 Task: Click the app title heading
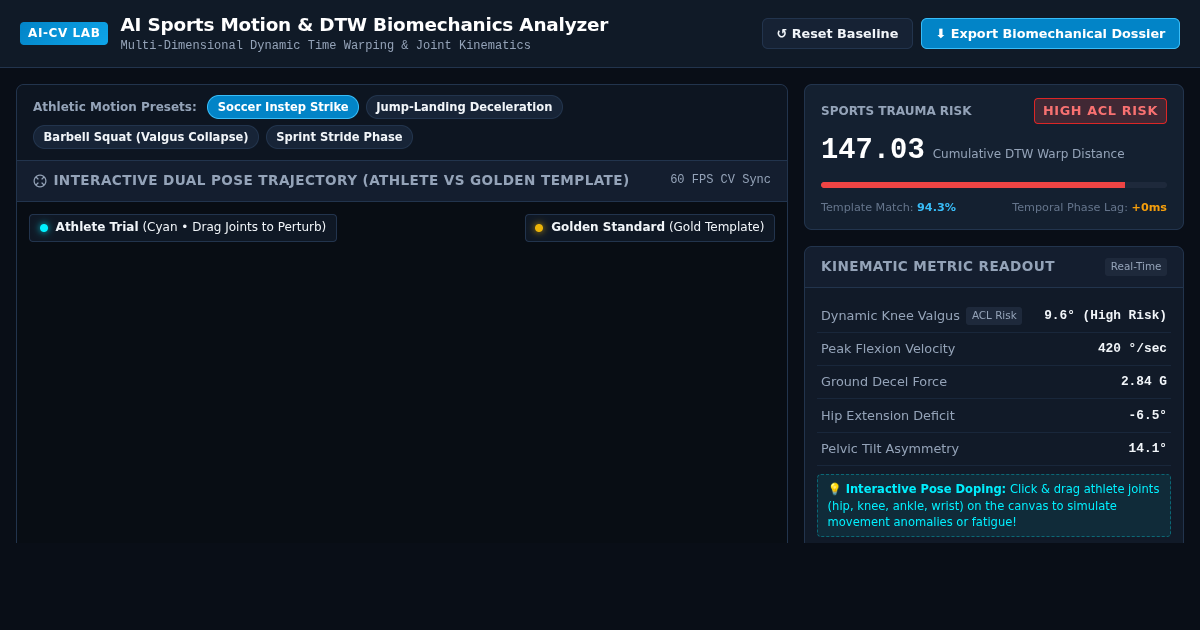364,25
